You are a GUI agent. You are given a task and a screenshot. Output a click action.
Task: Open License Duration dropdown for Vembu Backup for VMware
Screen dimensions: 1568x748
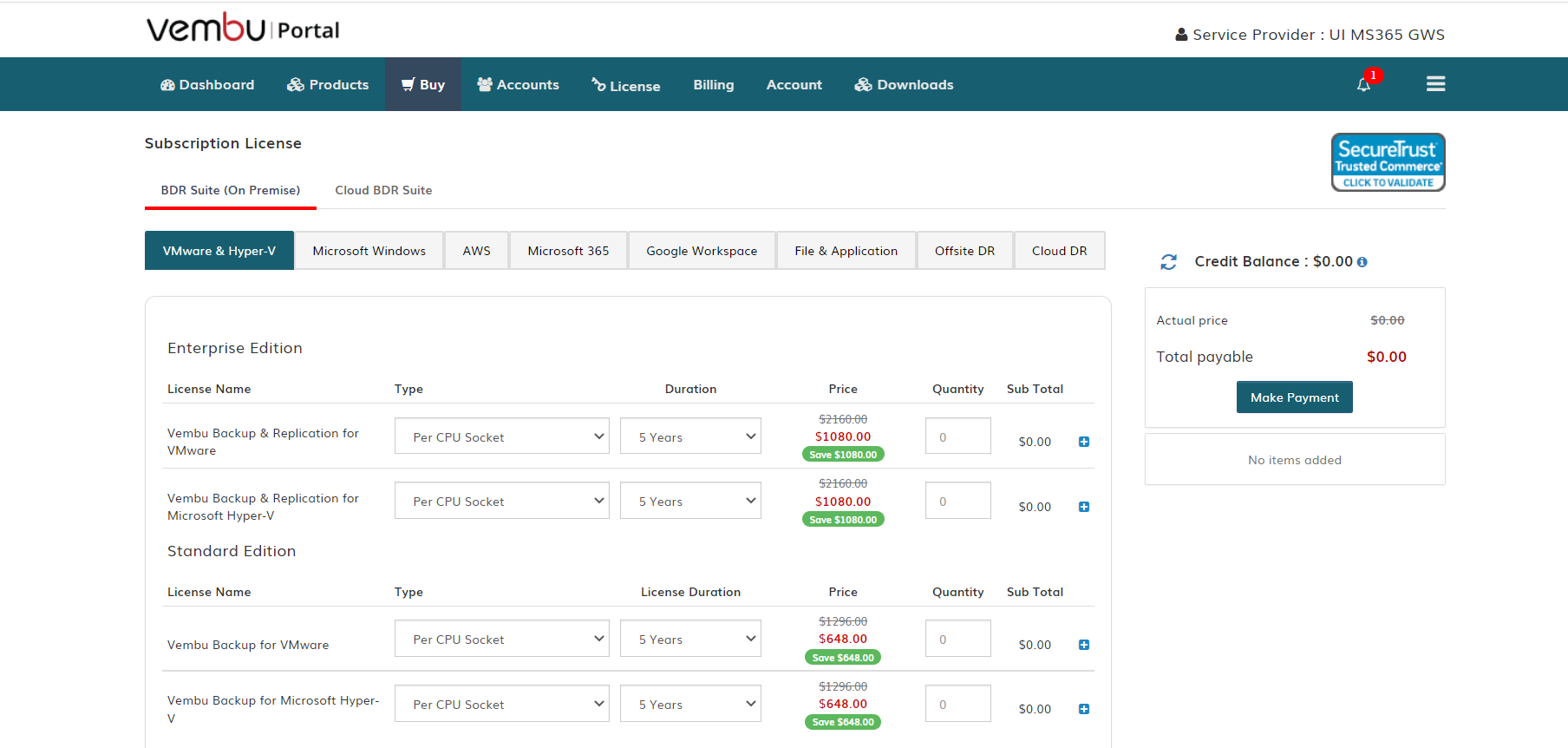pyautogui.click(x=690, y=639)
